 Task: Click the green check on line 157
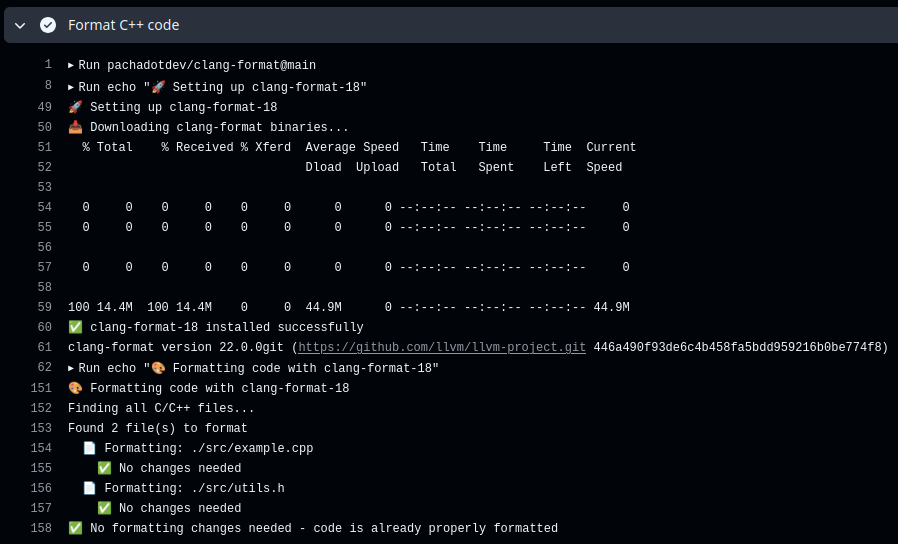[104, 508]
